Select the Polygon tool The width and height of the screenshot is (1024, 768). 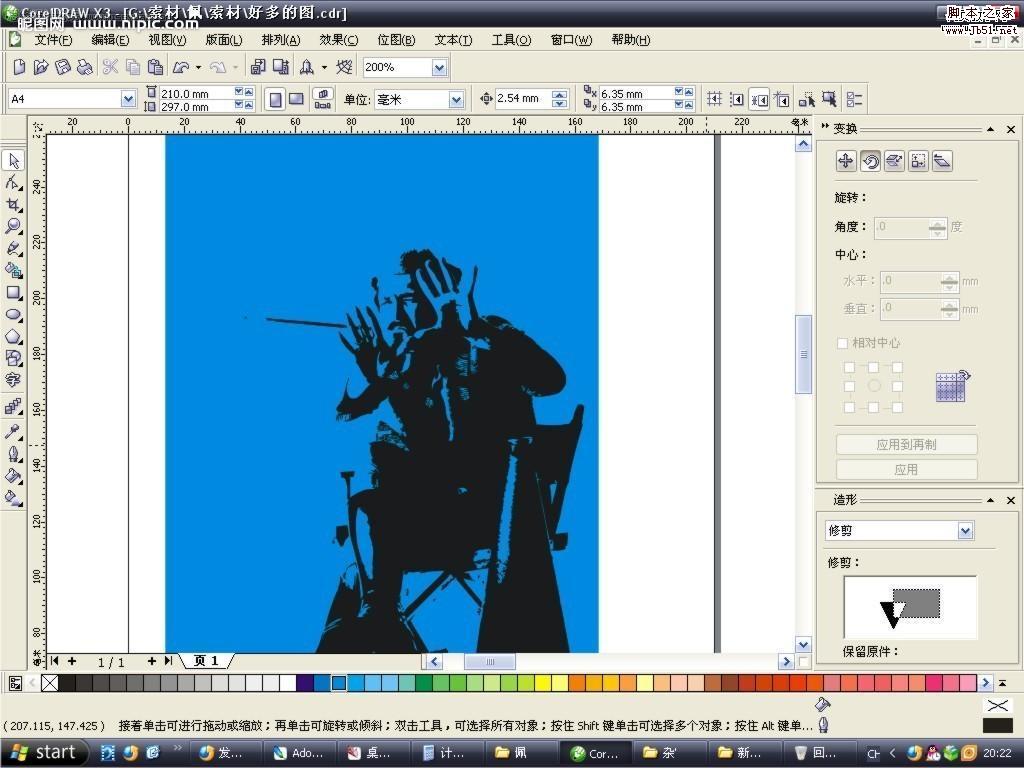[14, 337]
